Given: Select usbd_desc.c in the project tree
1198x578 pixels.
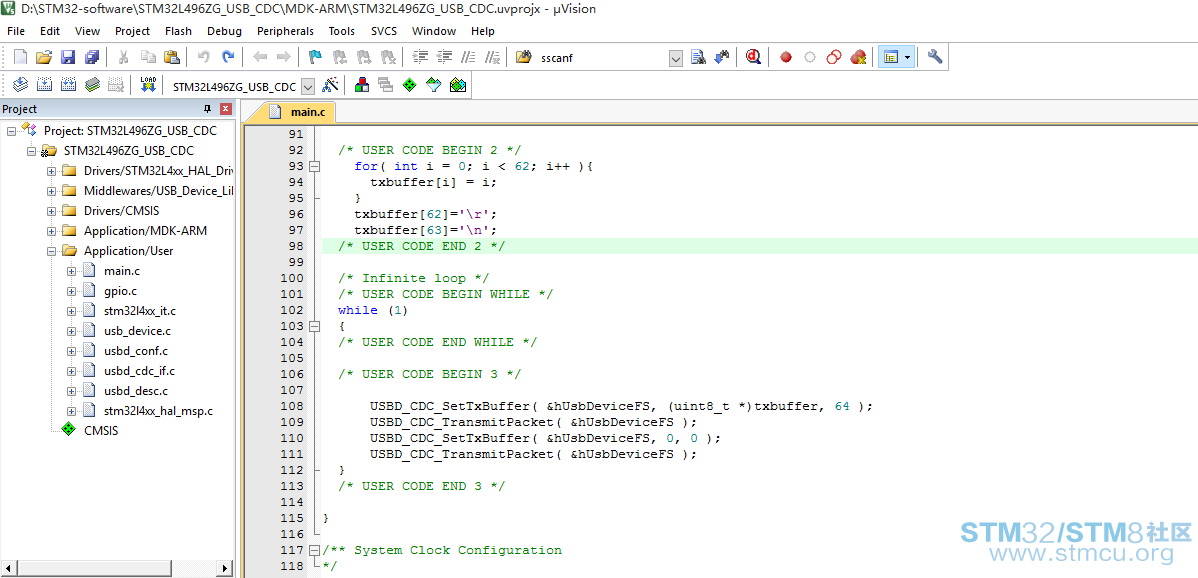Looking at the screenshot, I should [135, 391].
